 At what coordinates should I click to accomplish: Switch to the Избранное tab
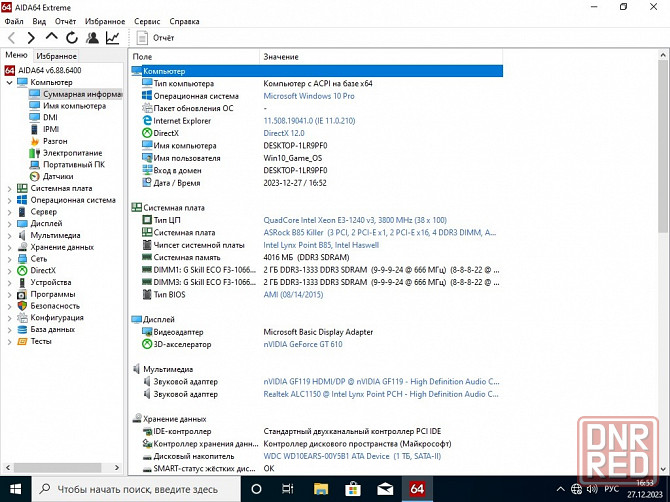tap(57, 57)
